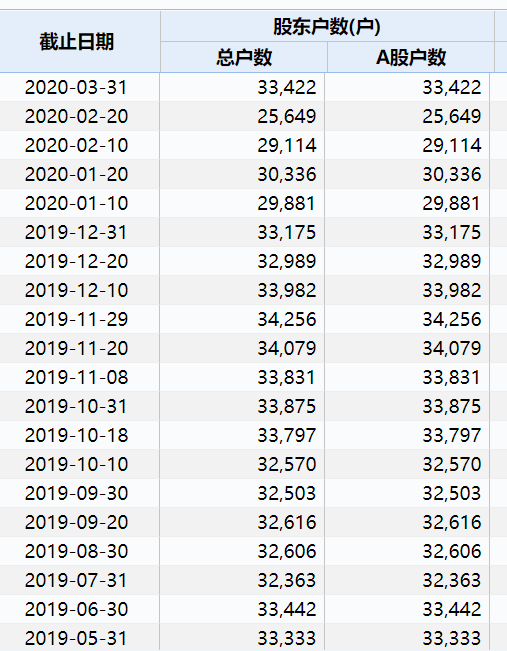
Task: Click total count 34,079 for 2019-11-20
Action: [287, 348]
